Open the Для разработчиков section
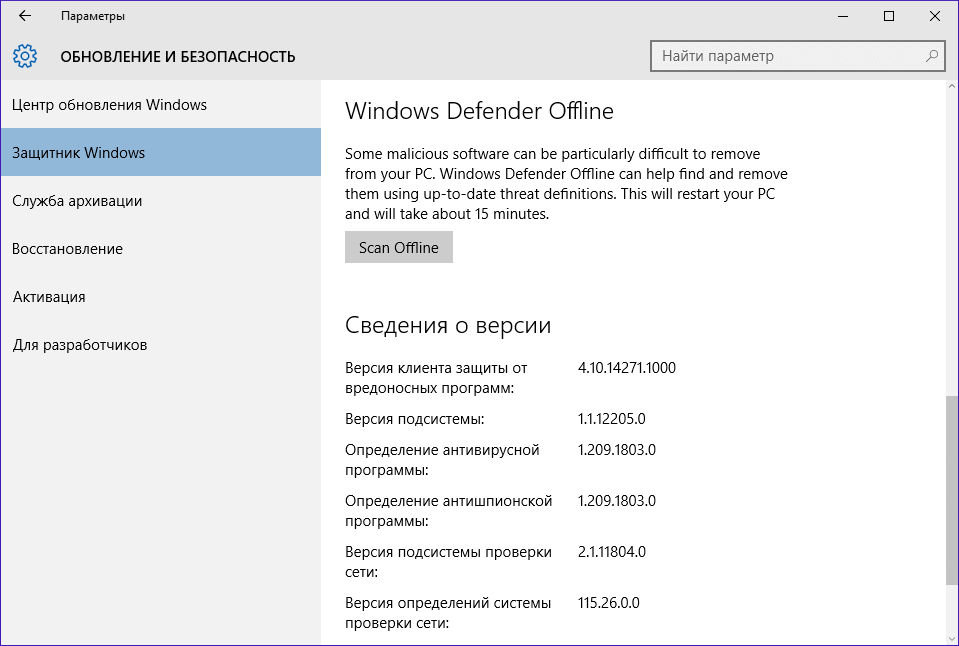The image size is (959, 646). pos(79,344)
